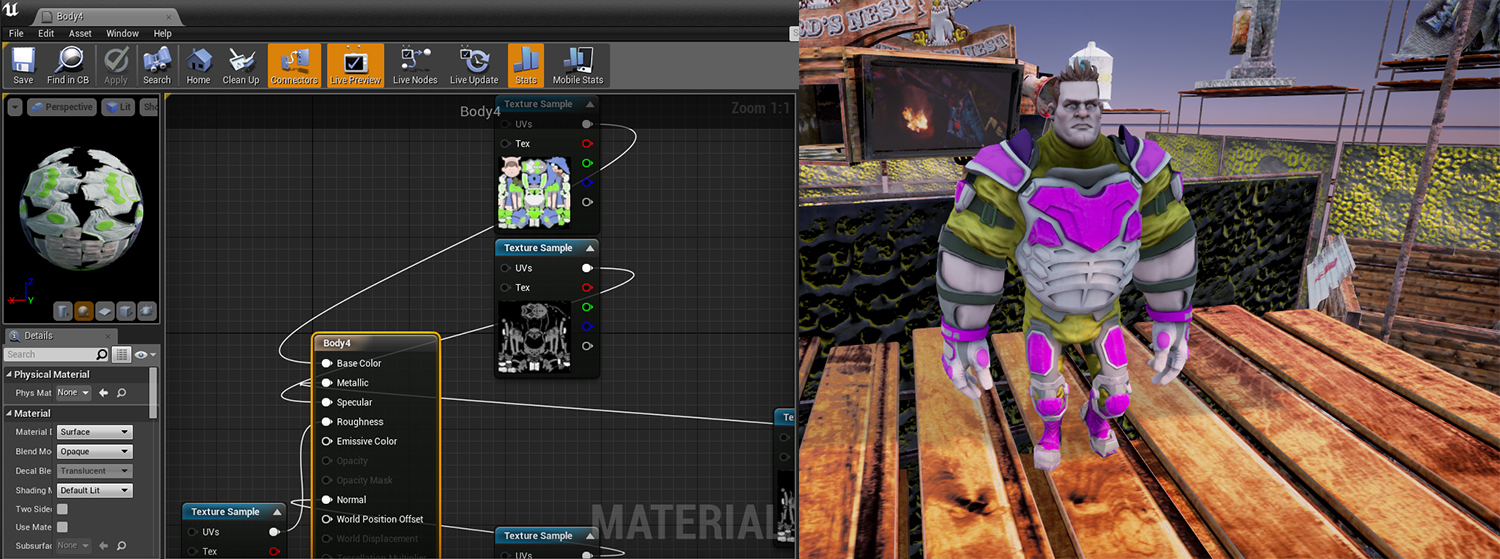Click green output pin of colorful Texture Sample
This screenshot has height=559, width=1500.
tap(587, 163)
